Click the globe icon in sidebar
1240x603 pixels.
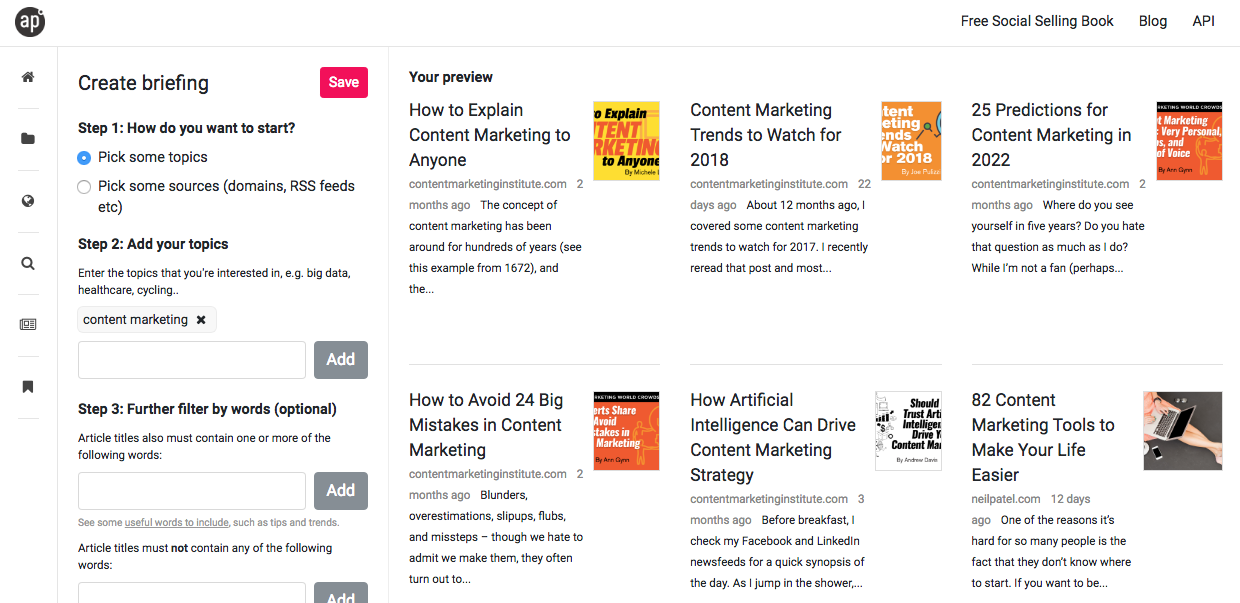(28, 201)
